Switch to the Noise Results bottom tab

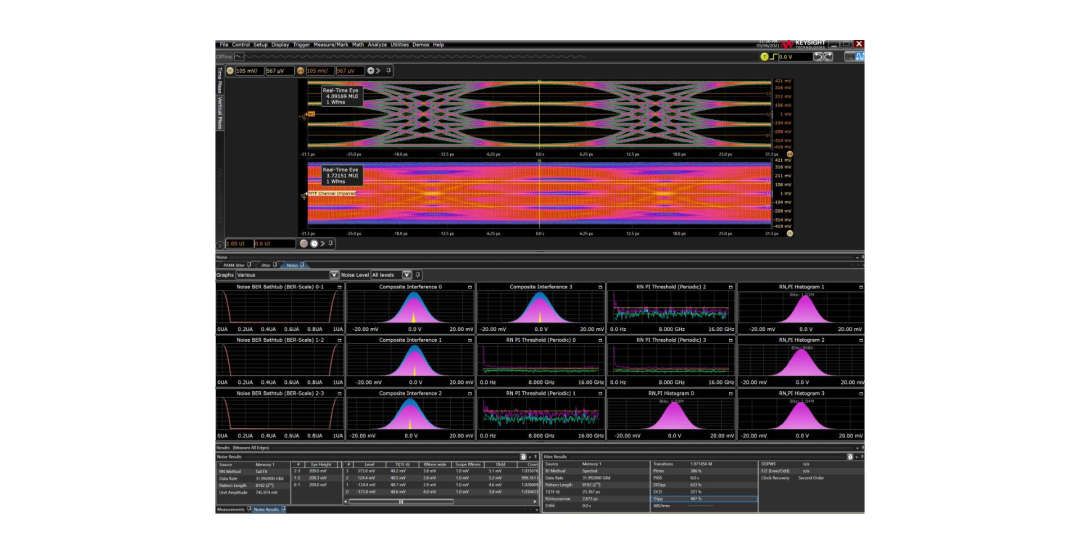[x=269, y=510]
